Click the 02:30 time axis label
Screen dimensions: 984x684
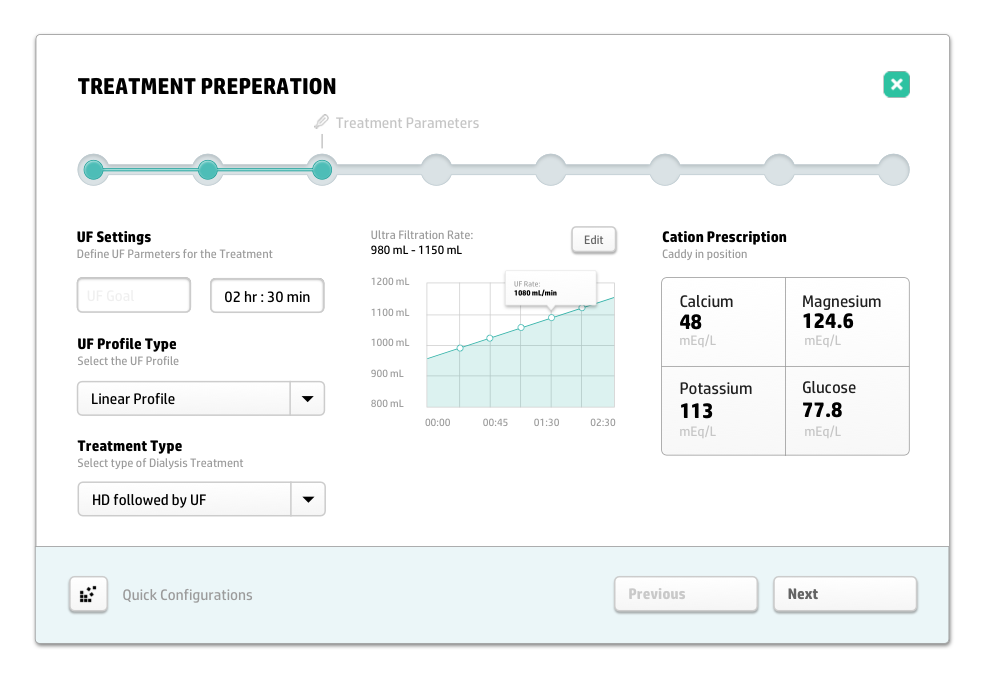(602, 422)
